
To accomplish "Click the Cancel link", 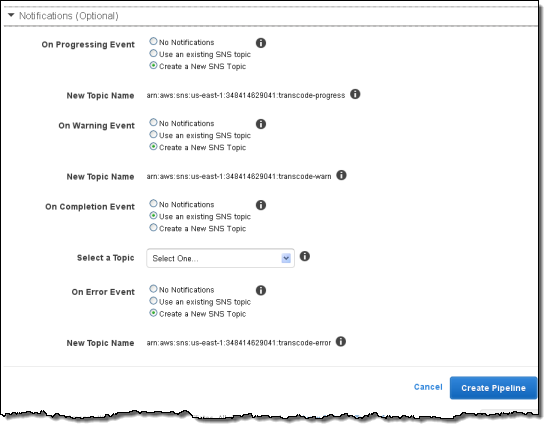I will (x=428, y=387).
